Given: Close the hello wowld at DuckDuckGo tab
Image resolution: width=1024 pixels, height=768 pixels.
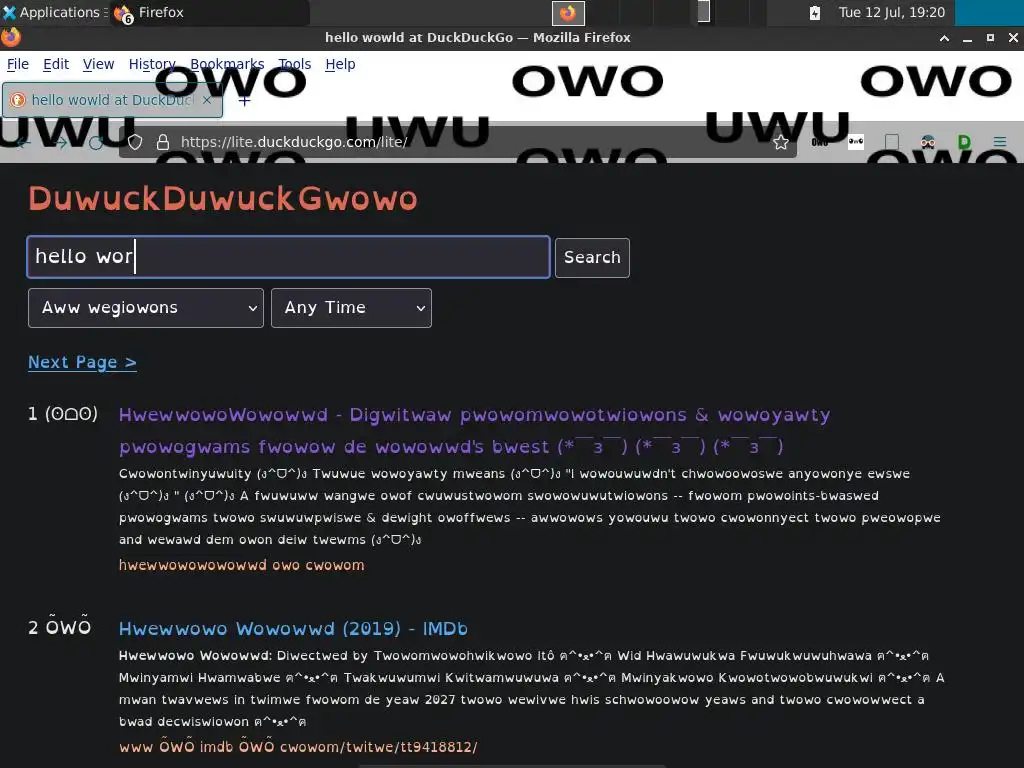Looking at the screenshot, I should (206, 100).
